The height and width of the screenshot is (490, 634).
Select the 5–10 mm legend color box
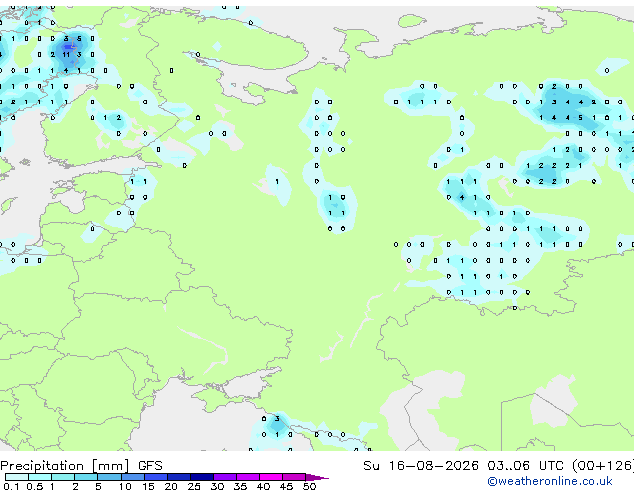point(109,477)
